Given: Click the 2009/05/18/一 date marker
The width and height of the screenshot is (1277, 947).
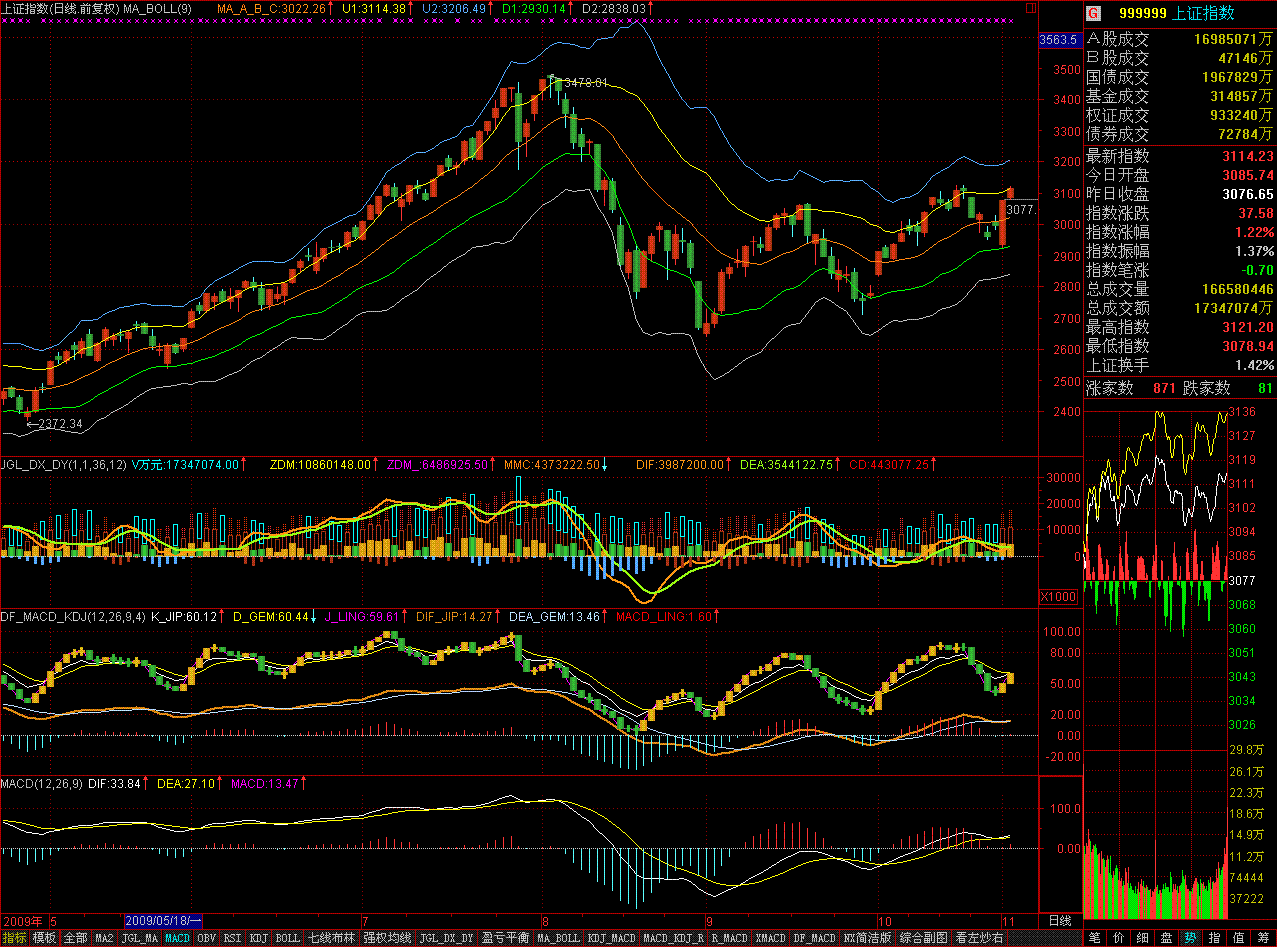Looking at the screenshot, I should [x=163, y=920].
